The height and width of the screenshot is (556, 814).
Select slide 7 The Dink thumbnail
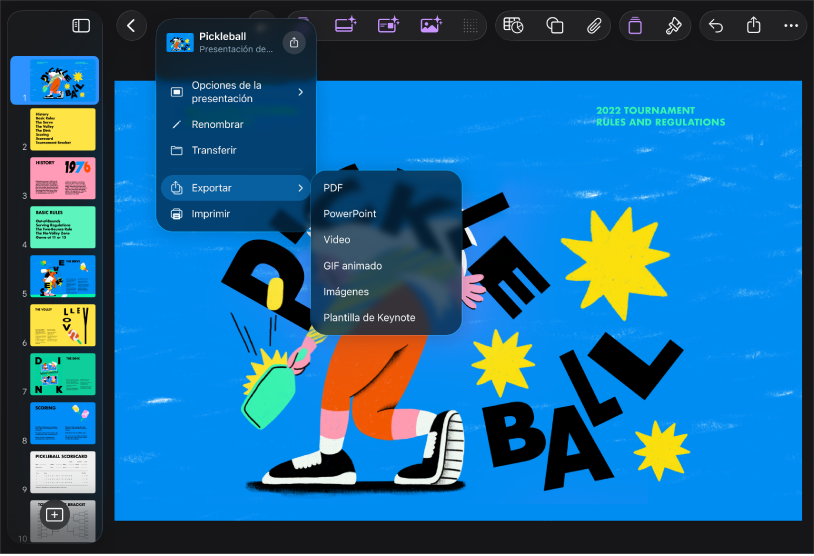[x=63, y=374]
